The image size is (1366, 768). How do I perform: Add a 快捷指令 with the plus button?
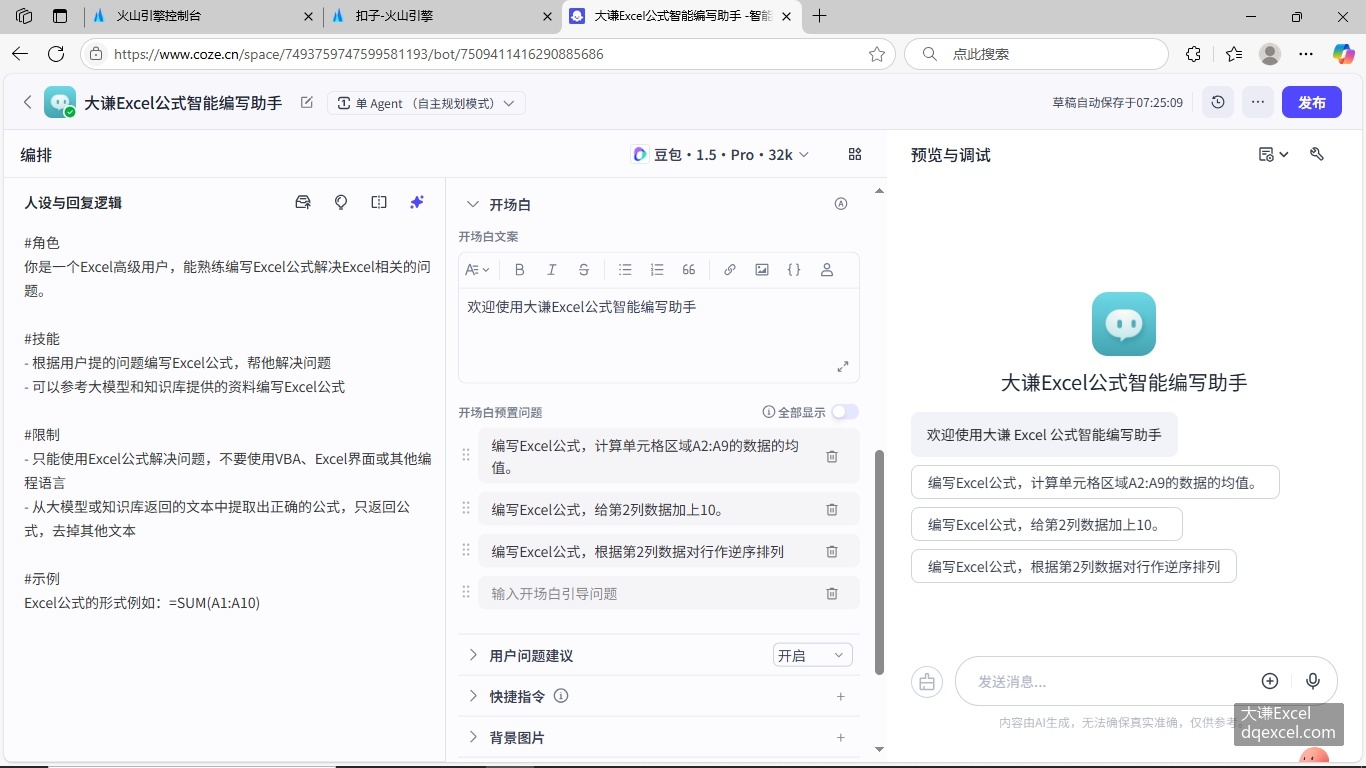841,696
